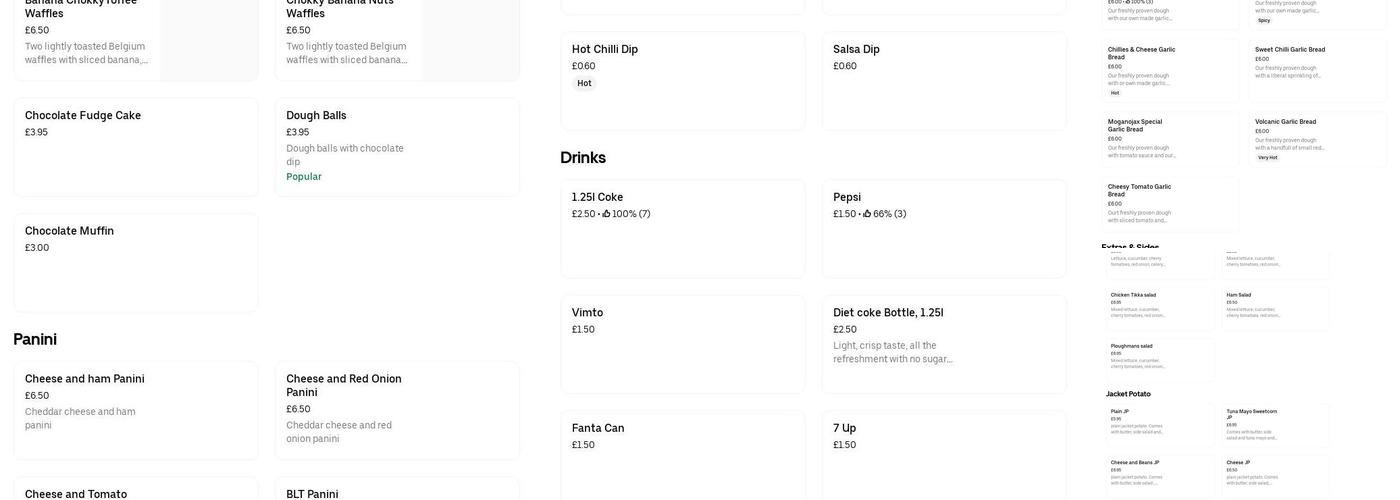Click the thumbs-up icon on 1.25l Coke
This screenshot has height=500, width=1400.
606,214
